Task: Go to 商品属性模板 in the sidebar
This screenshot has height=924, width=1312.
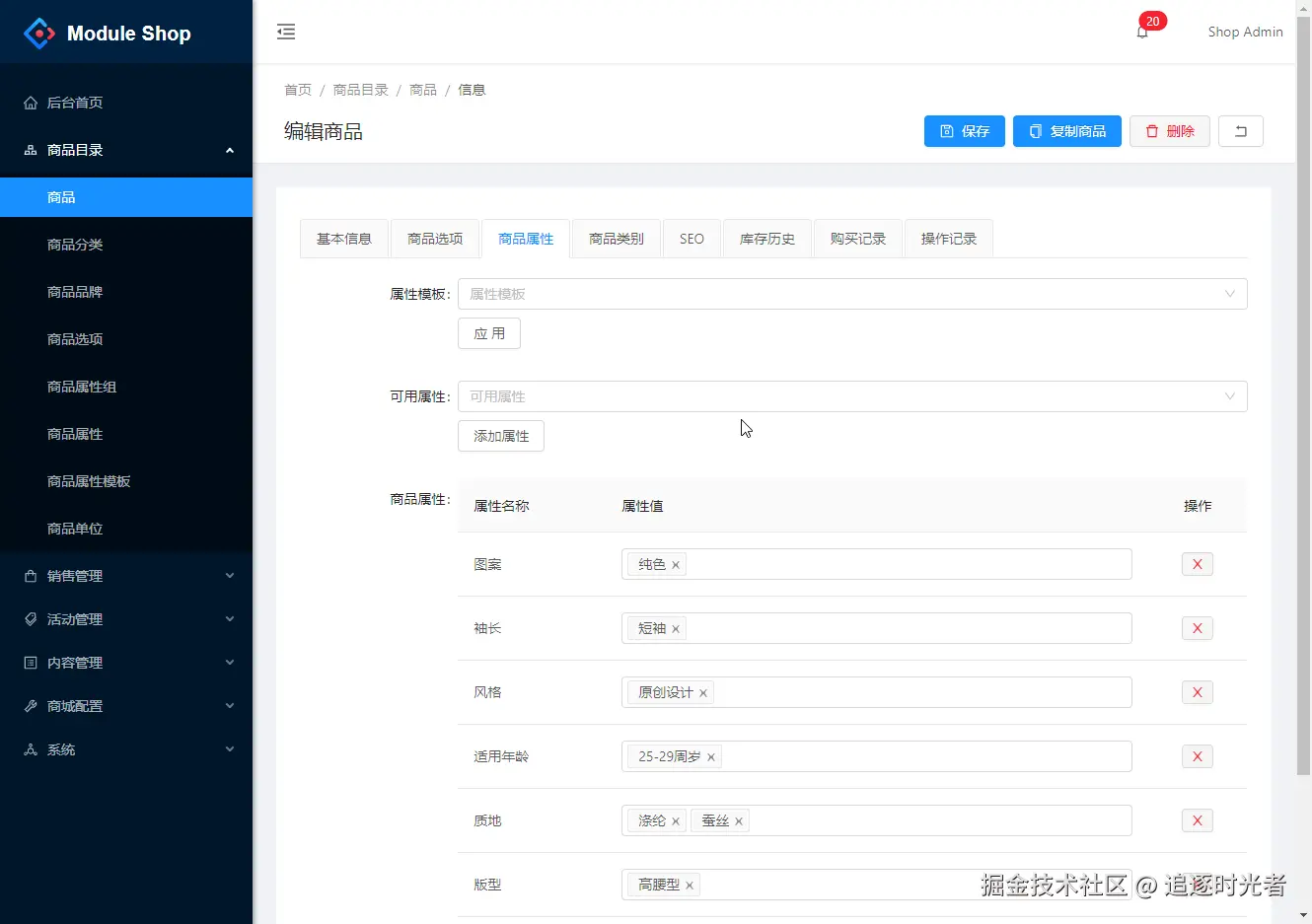Action: [126, 481]
